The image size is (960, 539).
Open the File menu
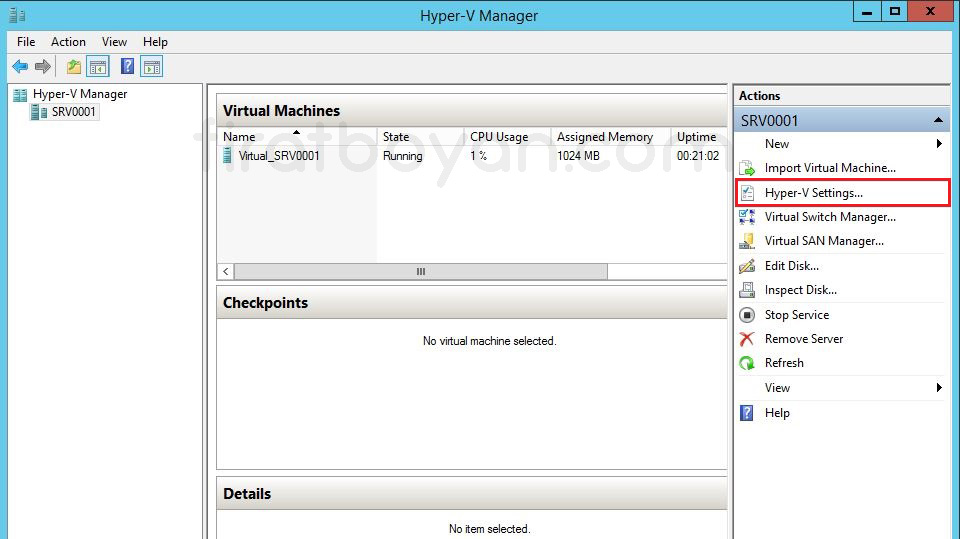[26, 42]
